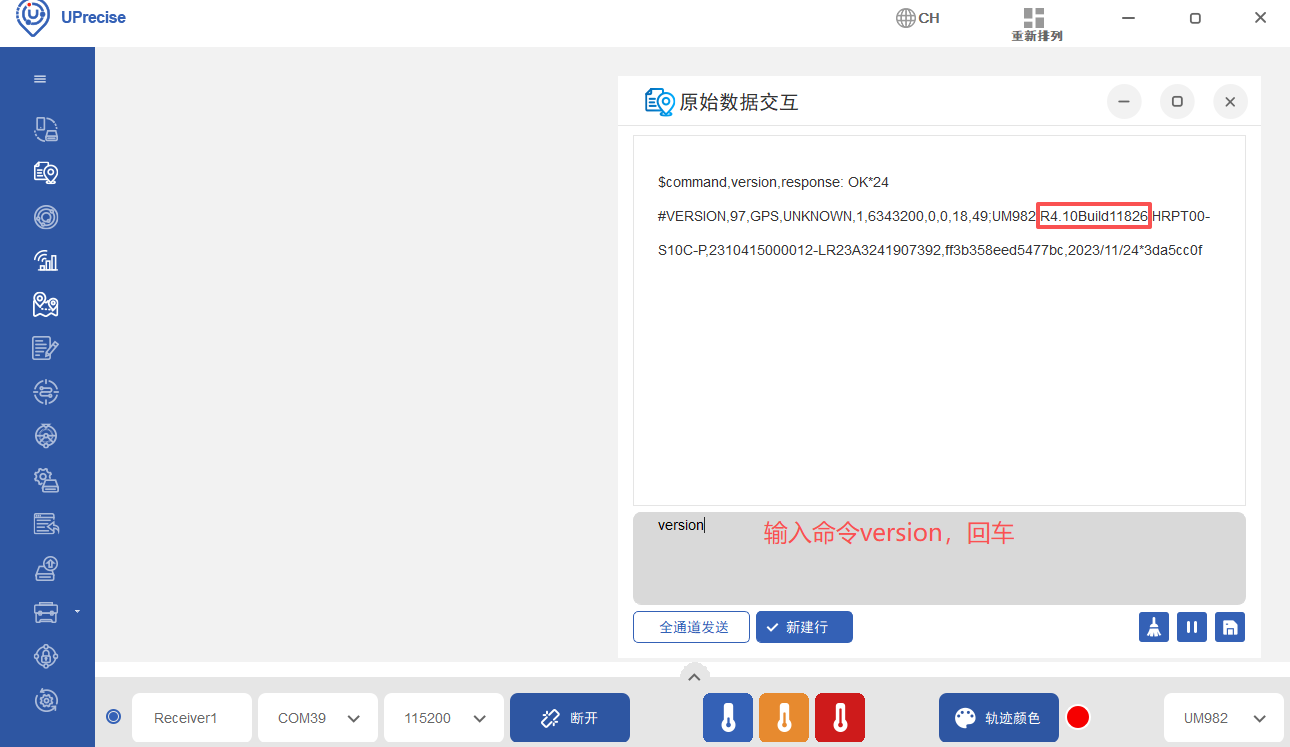The image size is (1290, 747).
Task: Click the rearrange windows button (重新排列)
Action: point(1036,25)
